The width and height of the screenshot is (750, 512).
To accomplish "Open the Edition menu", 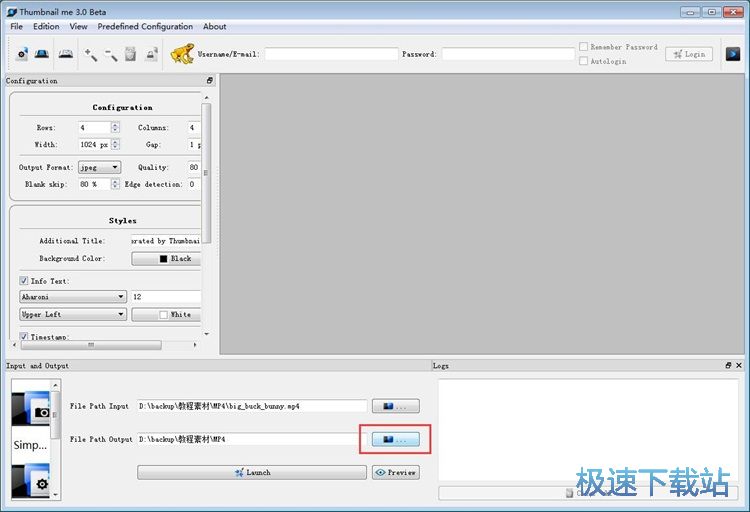I will (46, 26).
